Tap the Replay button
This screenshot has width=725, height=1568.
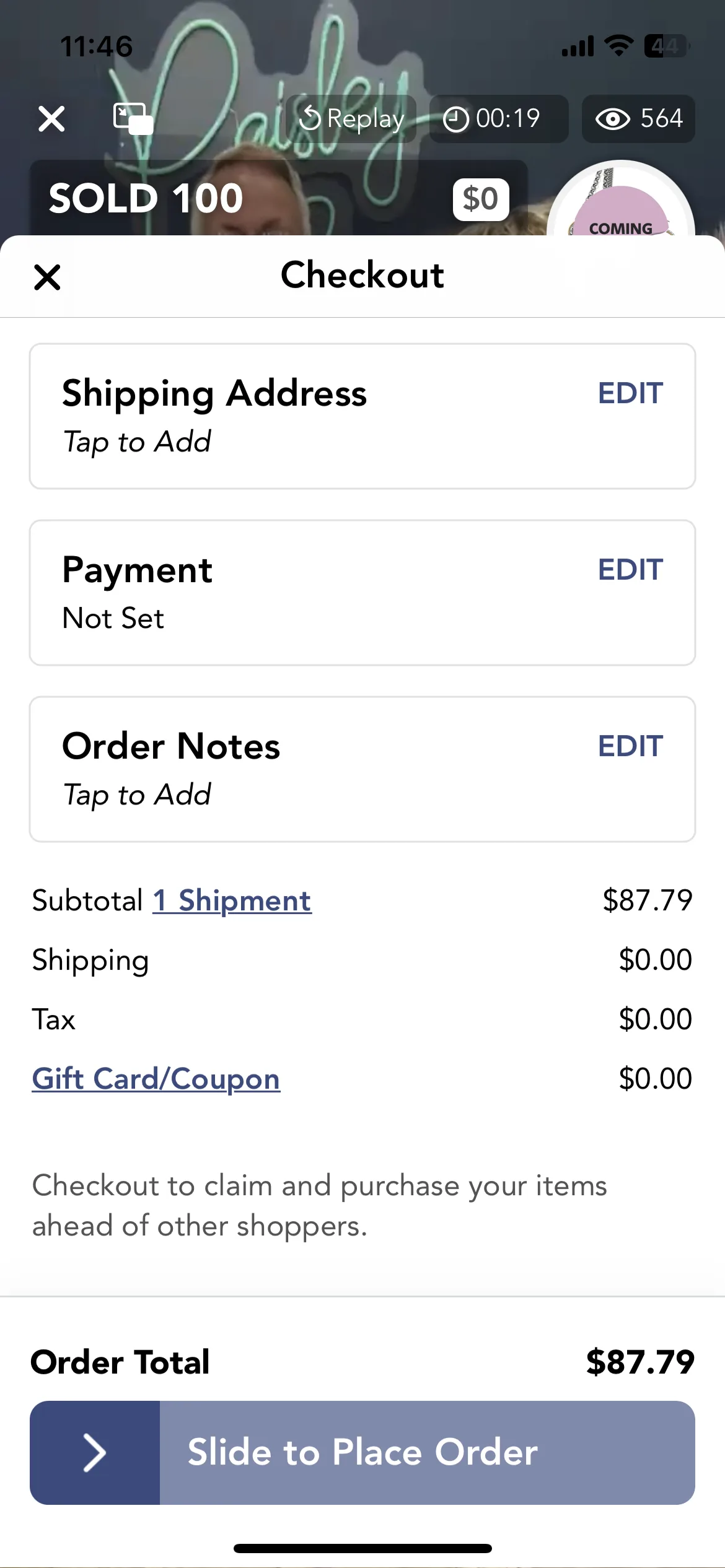(351, 118)
